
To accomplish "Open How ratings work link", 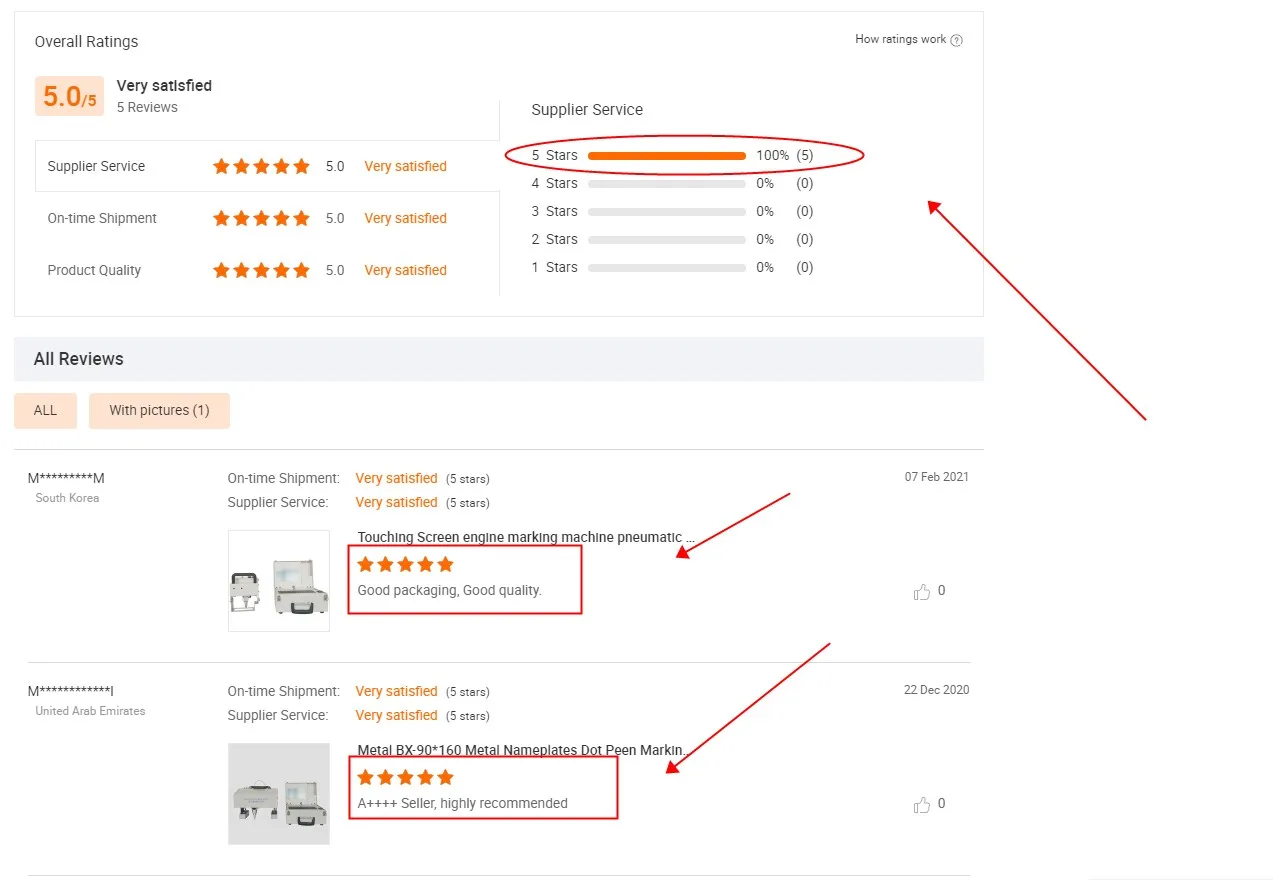I will pos(900,39).
